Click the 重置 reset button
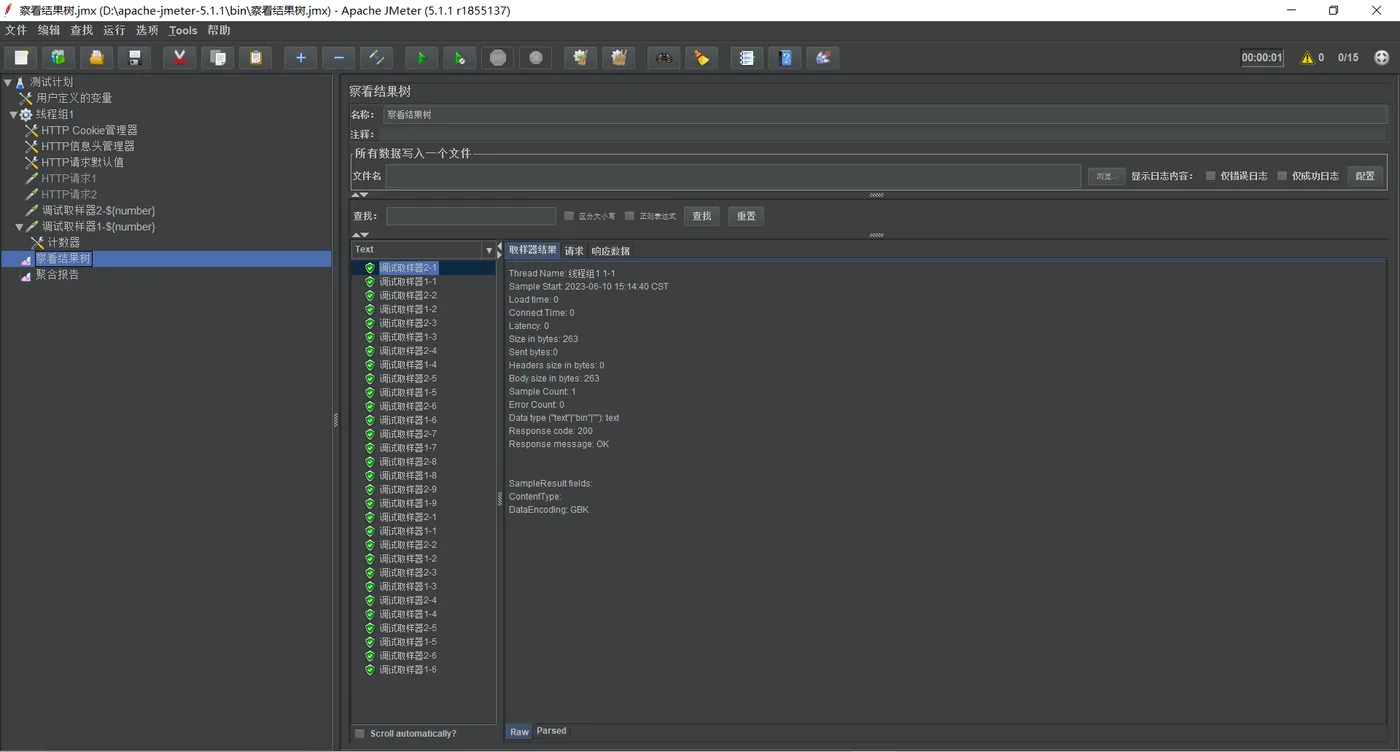The width and height of the screenshot is (1400, 752). tap(746, 216)
